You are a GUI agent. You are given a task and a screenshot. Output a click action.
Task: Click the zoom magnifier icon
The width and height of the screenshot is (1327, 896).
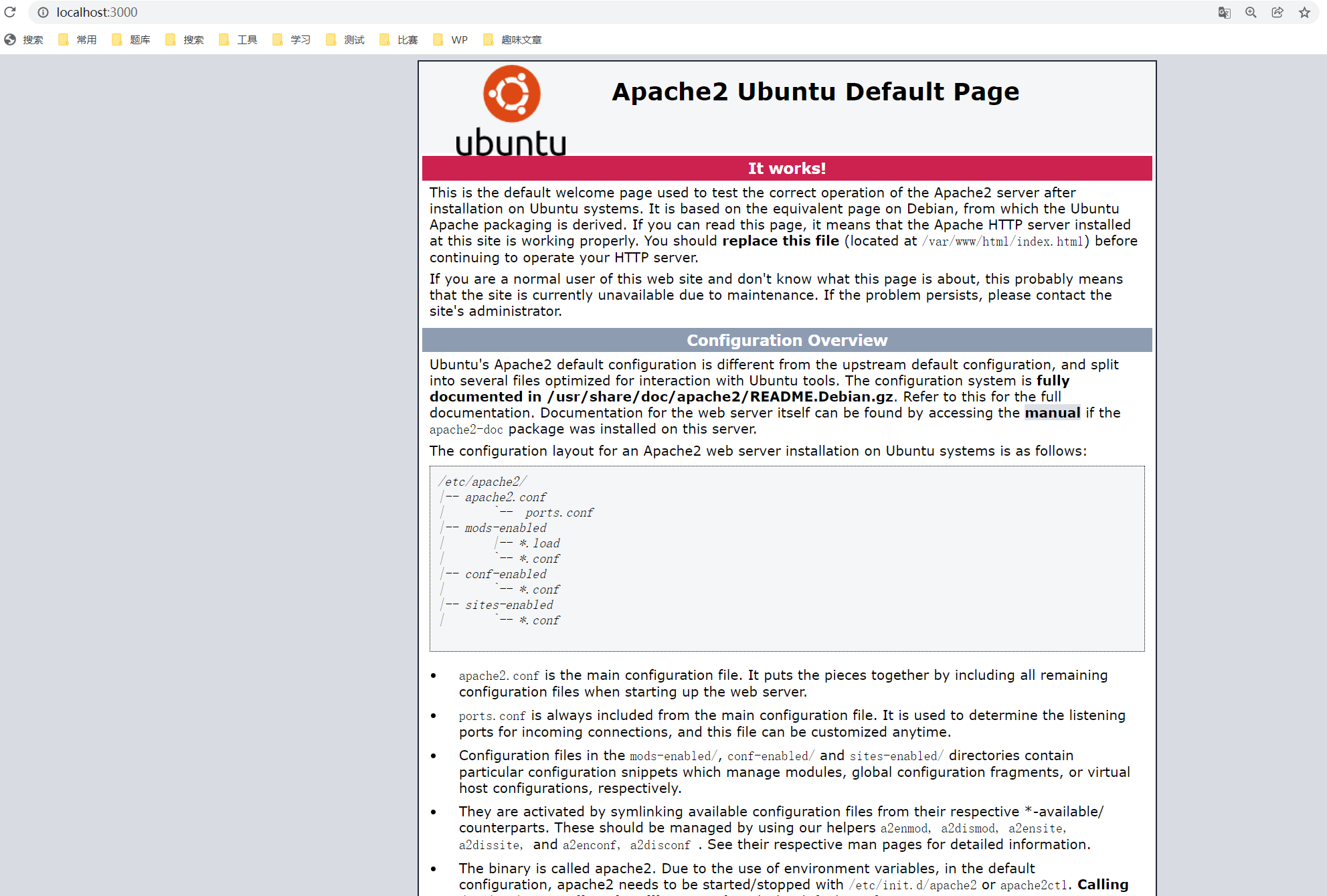click(x=1251, y=12)
